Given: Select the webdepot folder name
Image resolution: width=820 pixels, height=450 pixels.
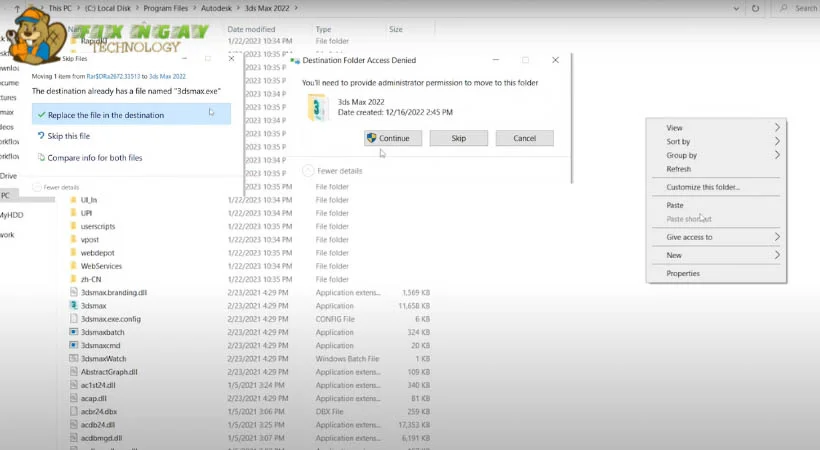Looking at the screenshot, I should [x=97, y=253].
